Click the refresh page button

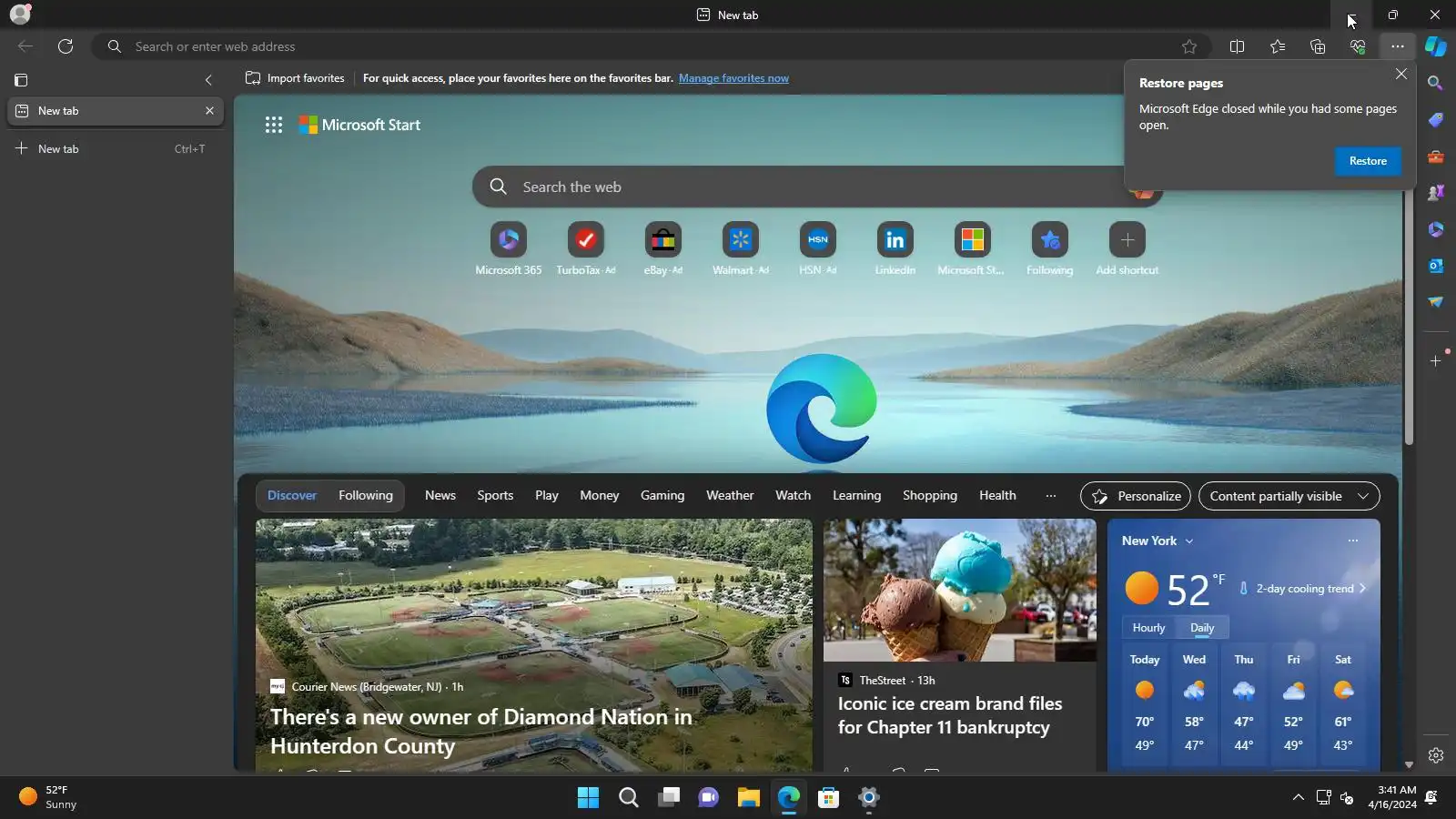tap(66, 46)
